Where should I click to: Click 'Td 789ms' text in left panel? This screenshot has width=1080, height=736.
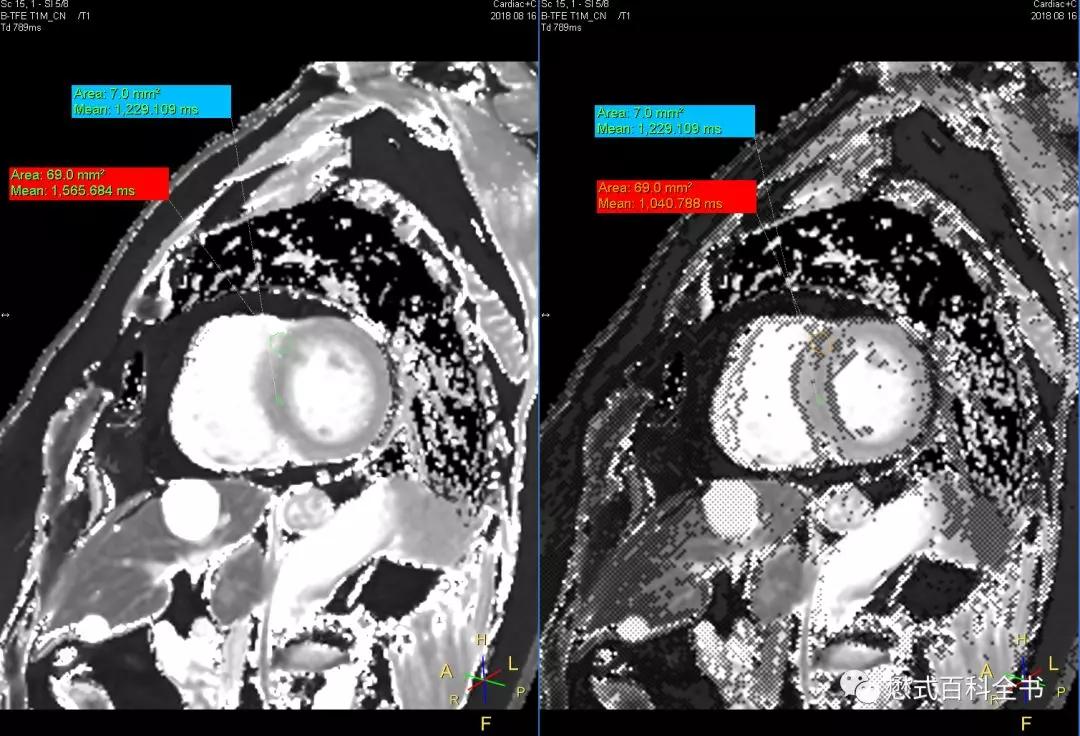[x=21, y=28]
